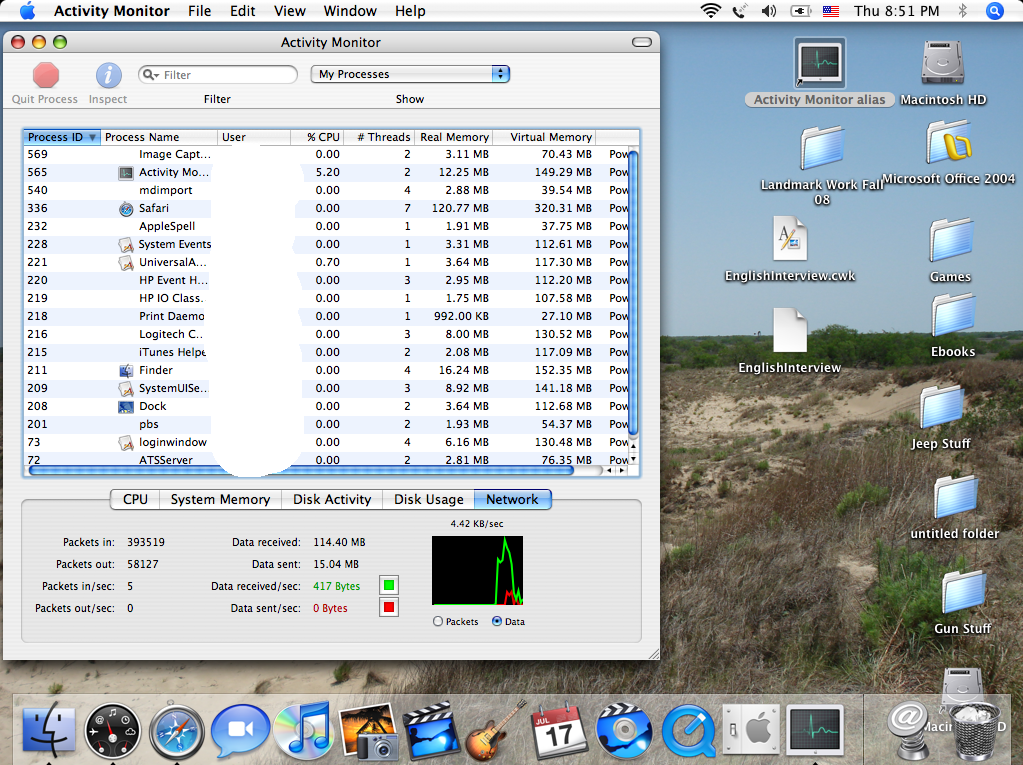Open the My Processes show dropdown
This screenshot has width=1023, height=765.
coord(410,74)
